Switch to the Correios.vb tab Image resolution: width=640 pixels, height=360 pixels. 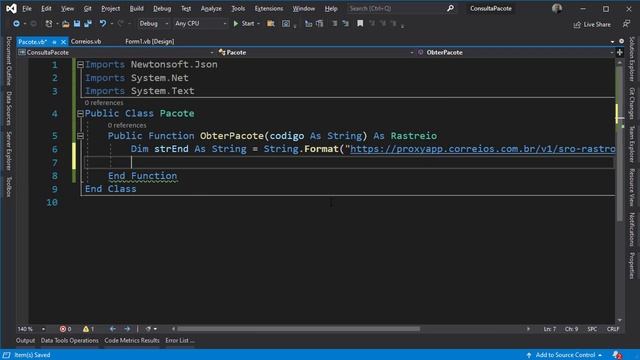point(86,41)
